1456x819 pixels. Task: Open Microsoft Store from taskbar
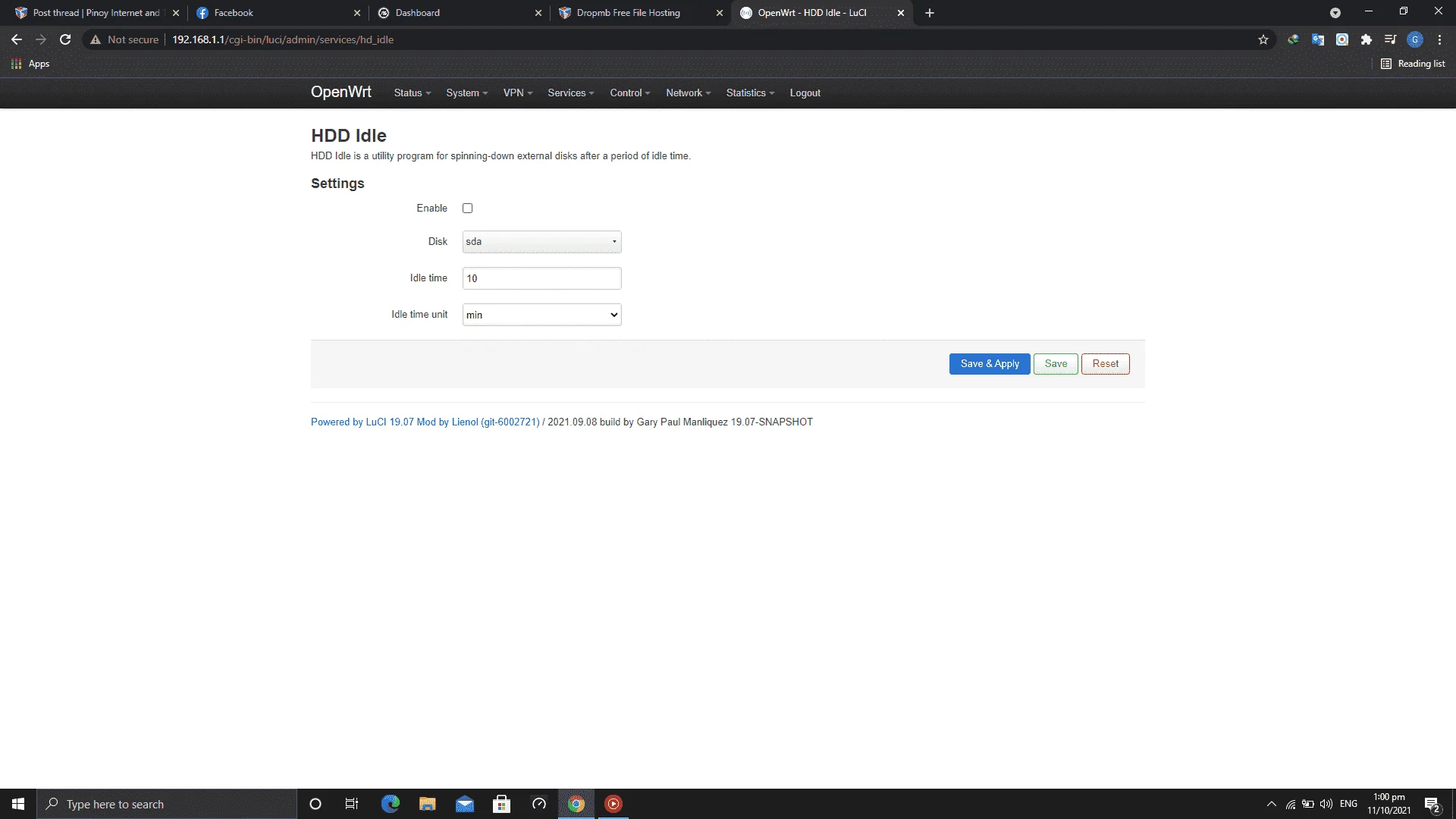[x=501, y=804]
